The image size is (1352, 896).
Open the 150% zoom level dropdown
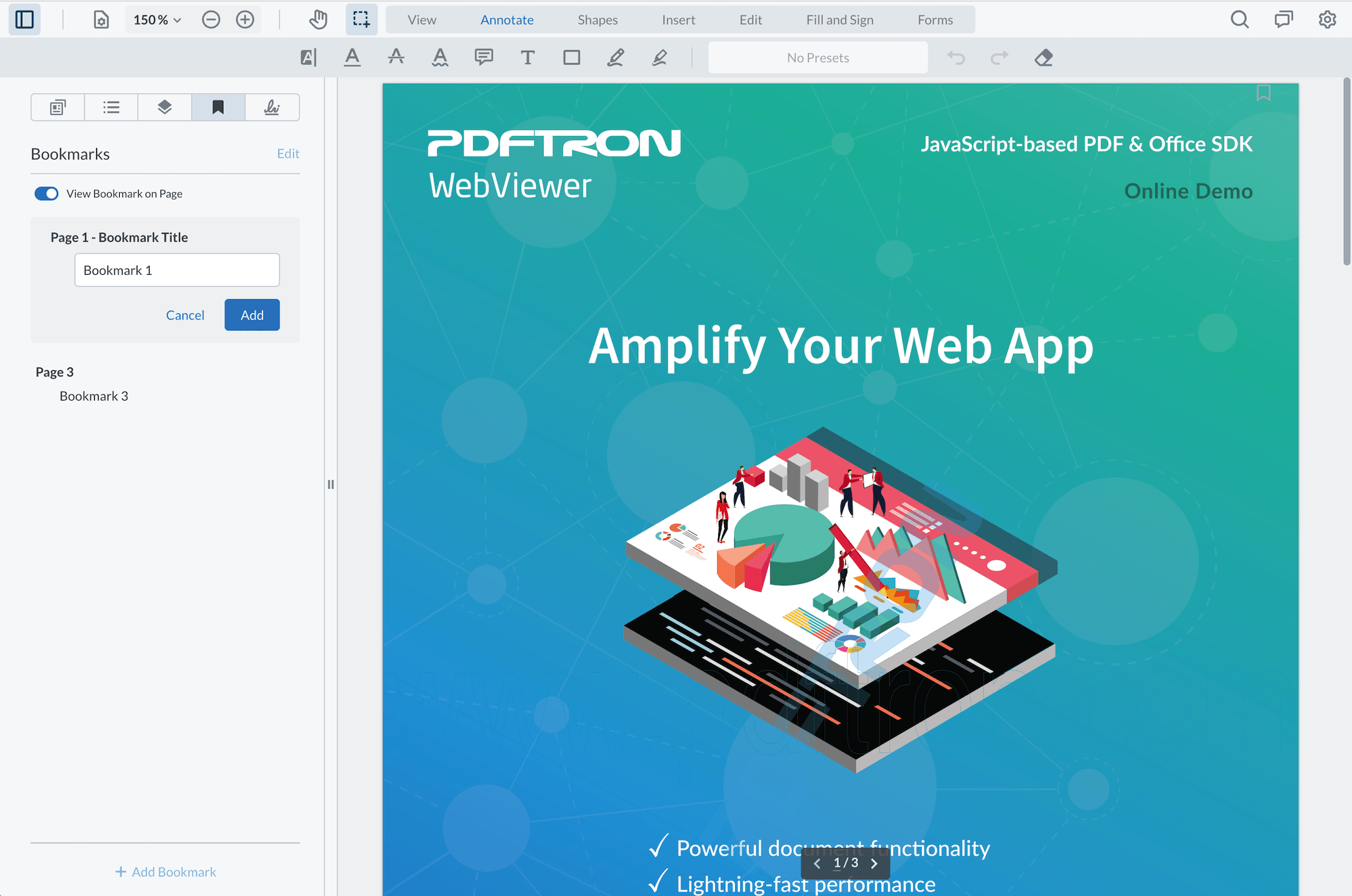tap(158, 20)
